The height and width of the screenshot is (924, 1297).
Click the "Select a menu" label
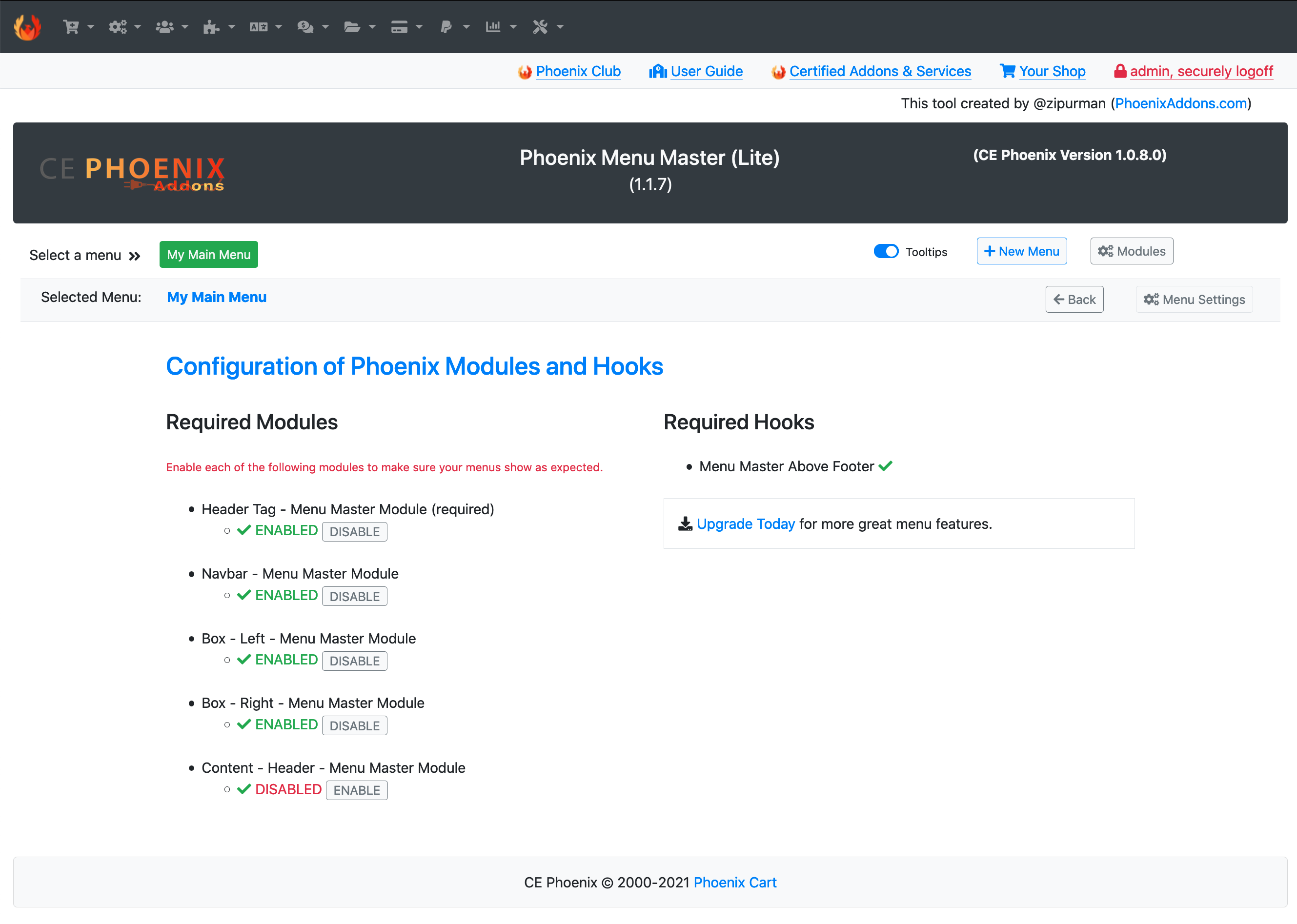coord(75,255)
